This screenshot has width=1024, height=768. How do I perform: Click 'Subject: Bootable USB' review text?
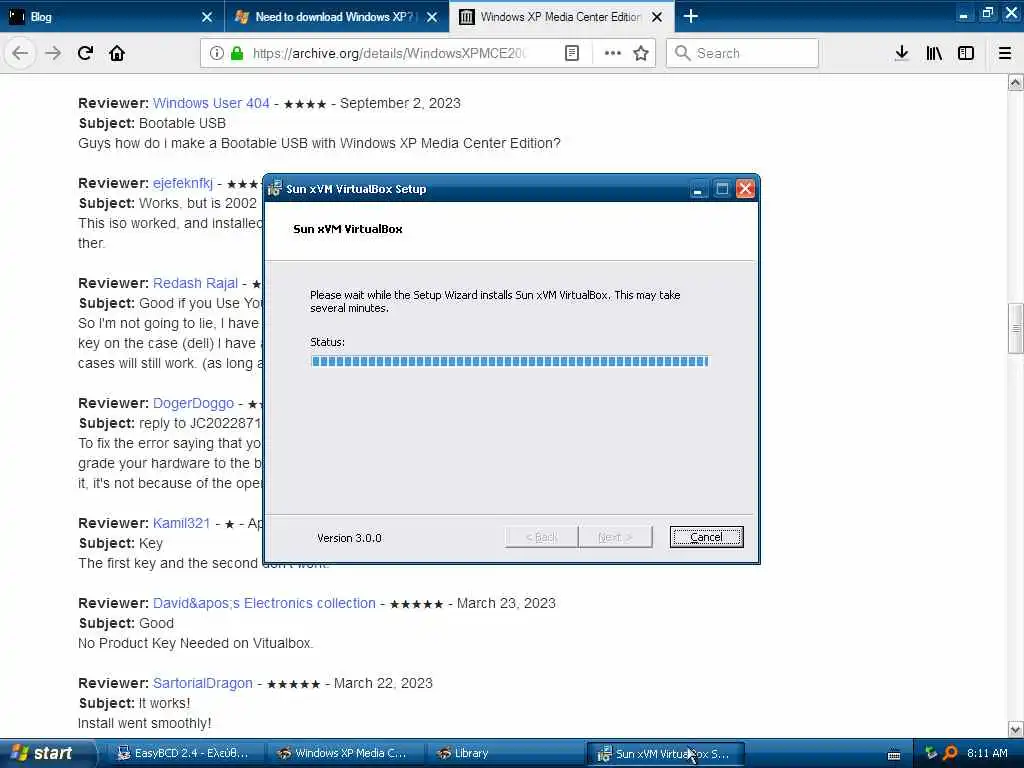click(x=152, y=123)
